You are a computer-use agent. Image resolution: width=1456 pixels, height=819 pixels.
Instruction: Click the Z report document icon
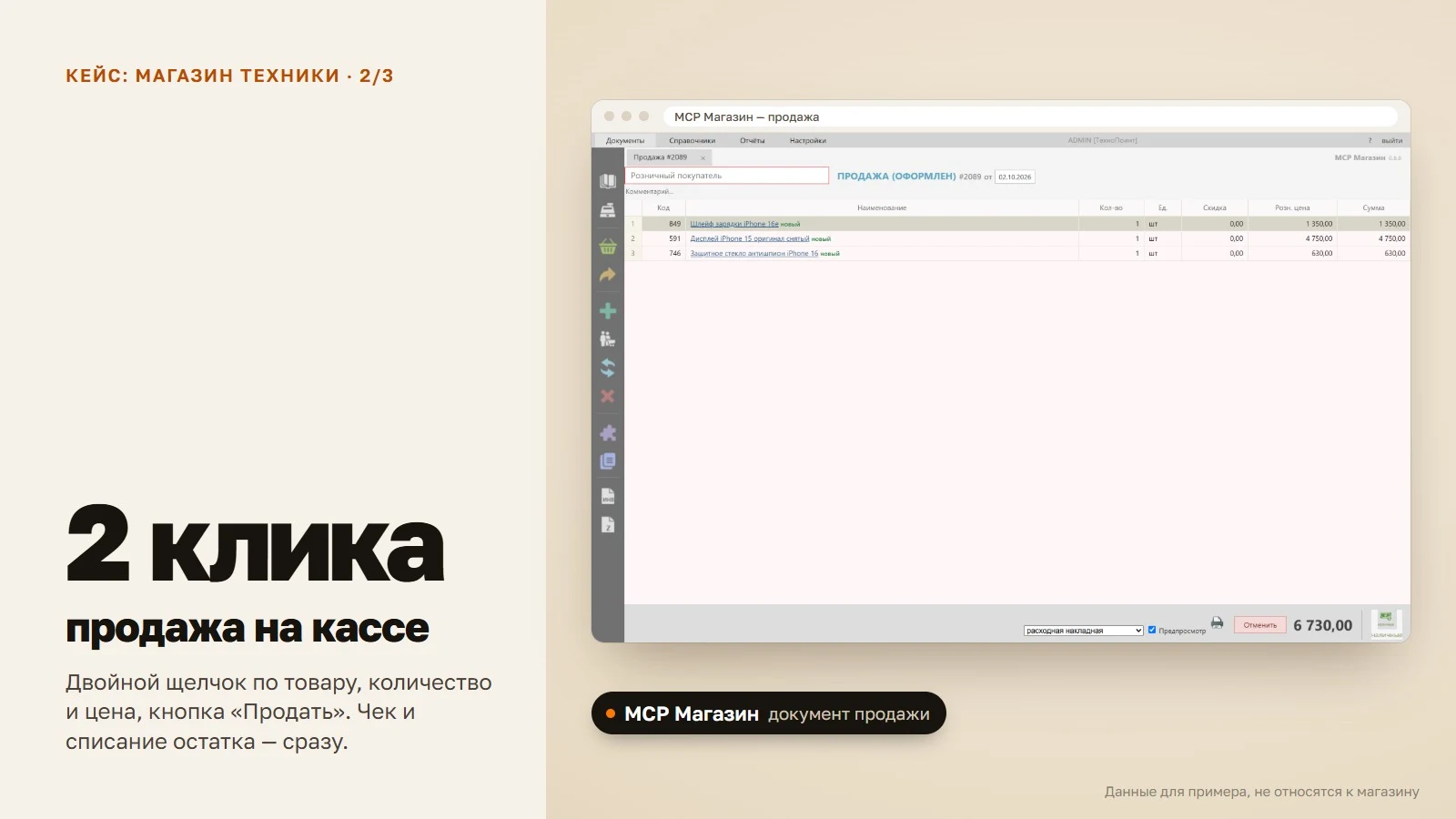click(608, 525)
